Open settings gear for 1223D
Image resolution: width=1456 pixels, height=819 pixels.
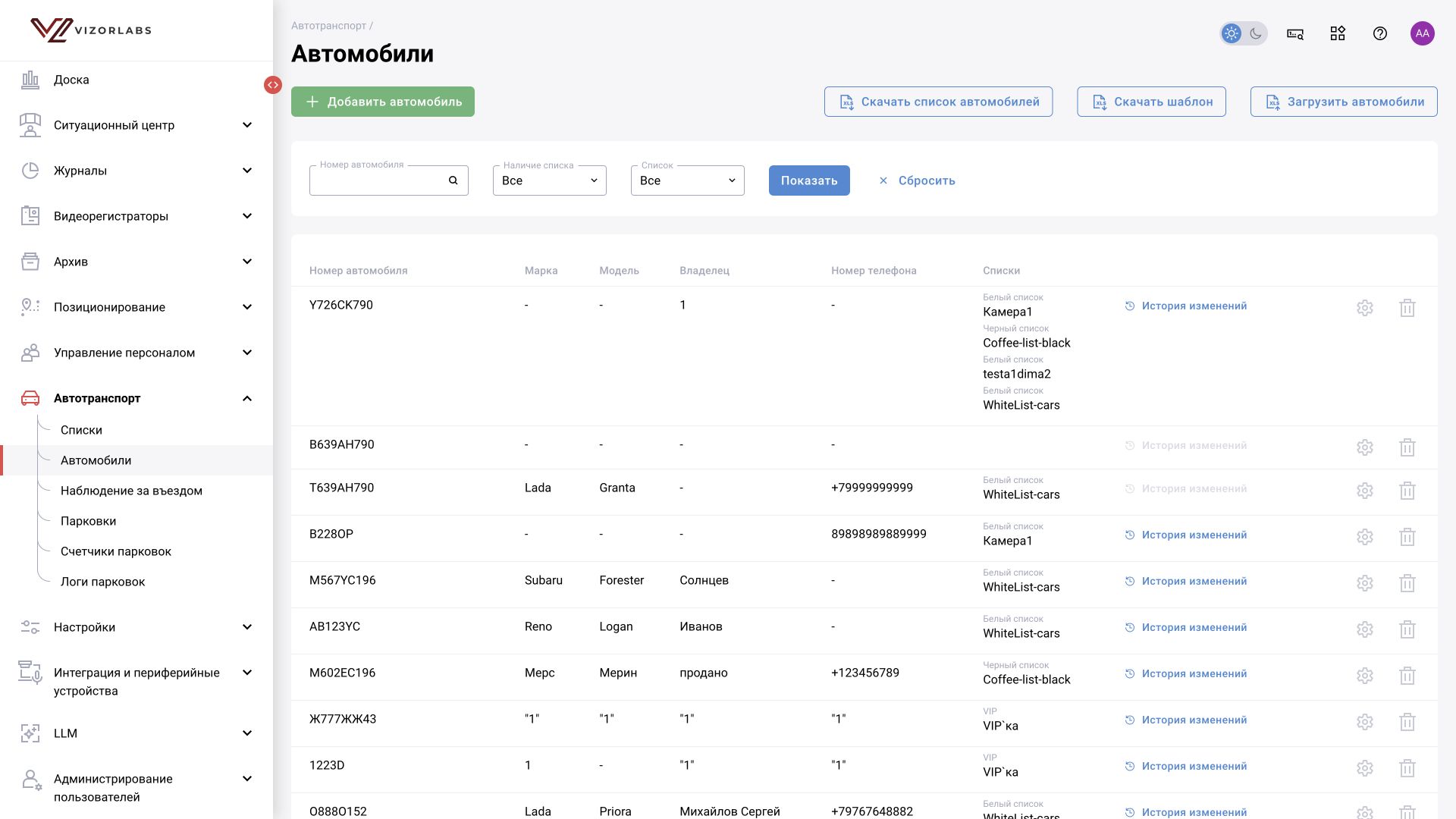(x=1365, y=768)
